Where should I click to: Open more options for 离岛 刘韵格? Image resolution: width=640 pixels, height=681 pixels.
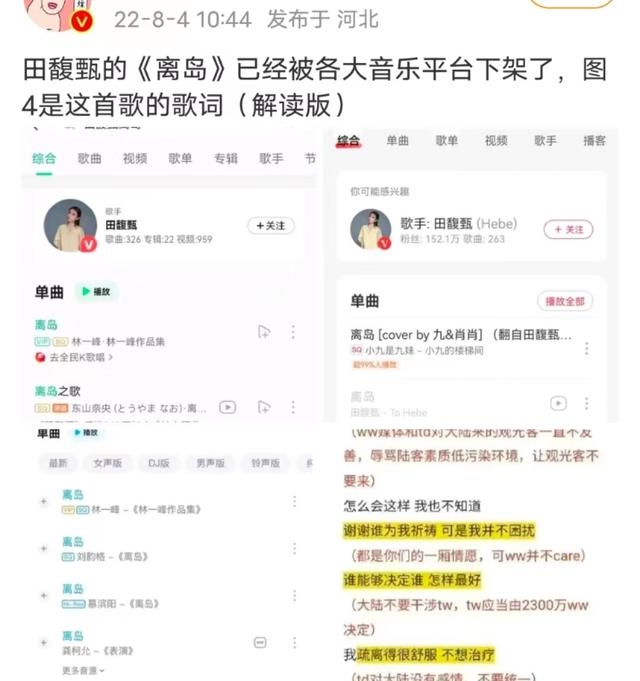tap(294, 549)
